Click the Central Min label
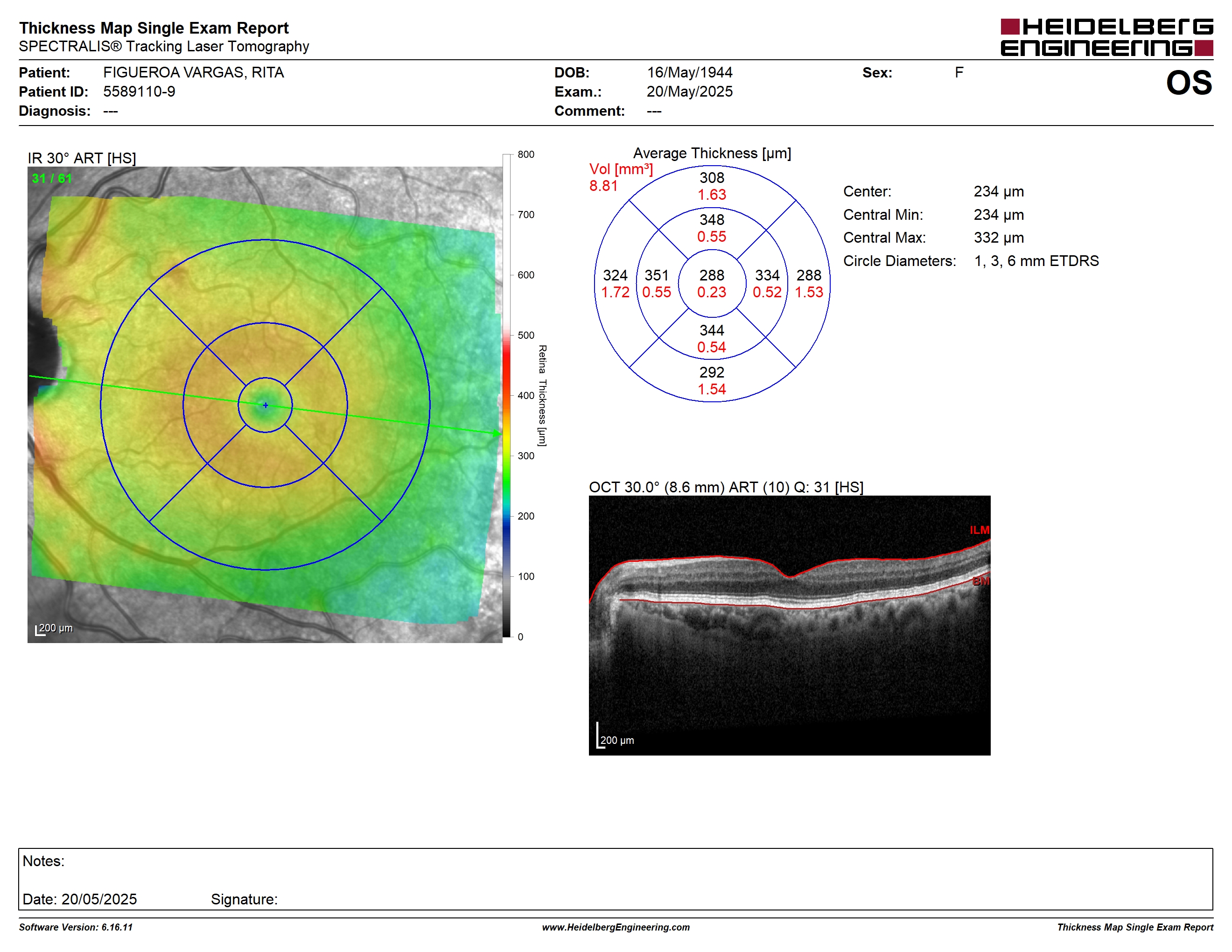1232x952 pixels. [883, 214]
